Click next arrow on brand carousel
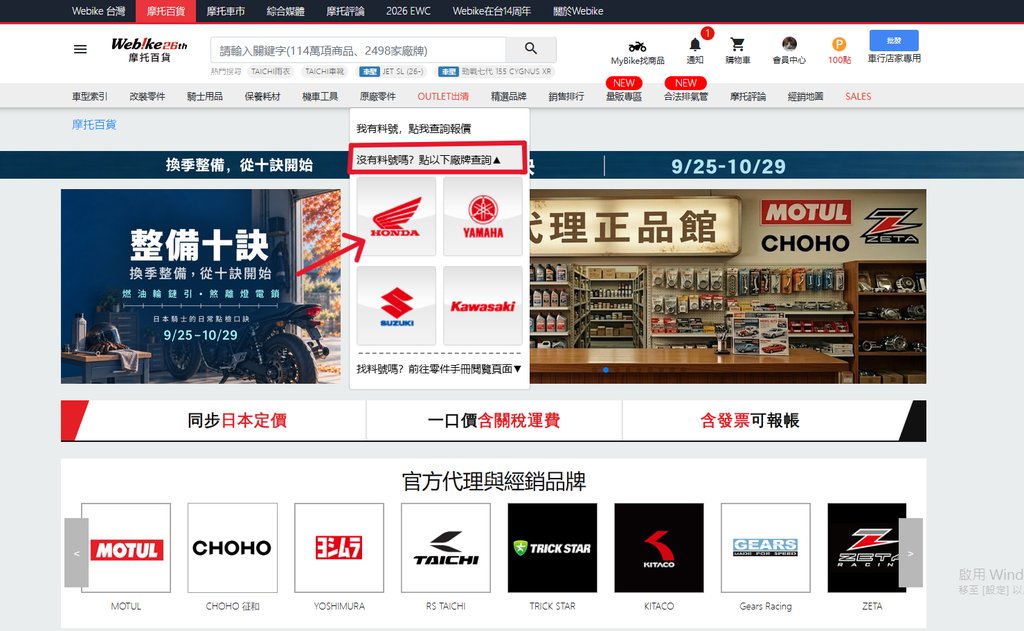The image size is (1024, 631). (x=910, y=553)
